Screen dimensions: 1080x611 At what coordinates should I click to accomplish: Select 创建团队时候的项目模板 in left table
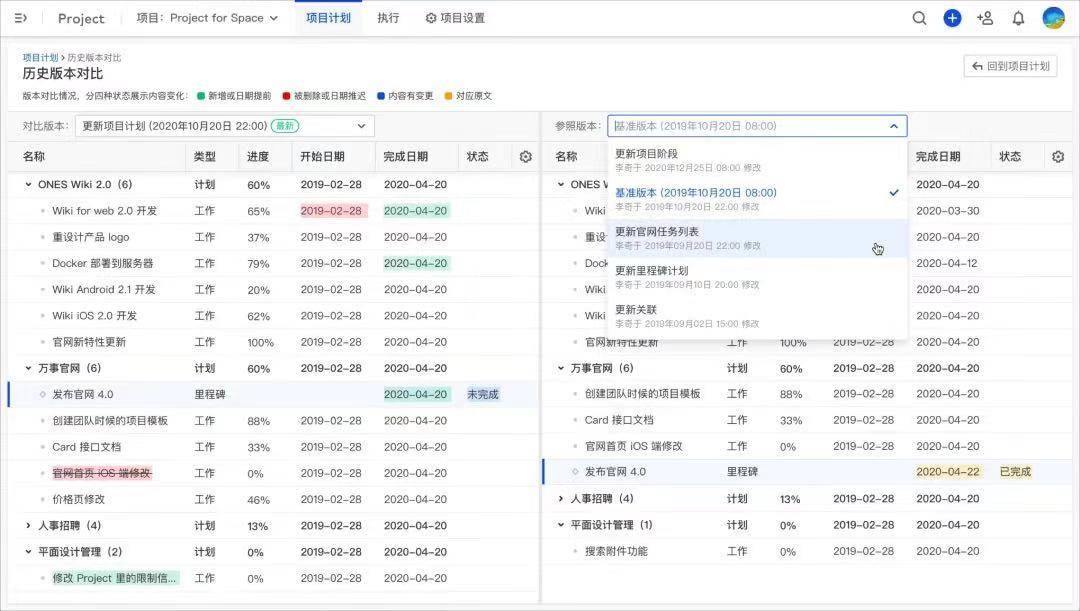coord(273,421)
